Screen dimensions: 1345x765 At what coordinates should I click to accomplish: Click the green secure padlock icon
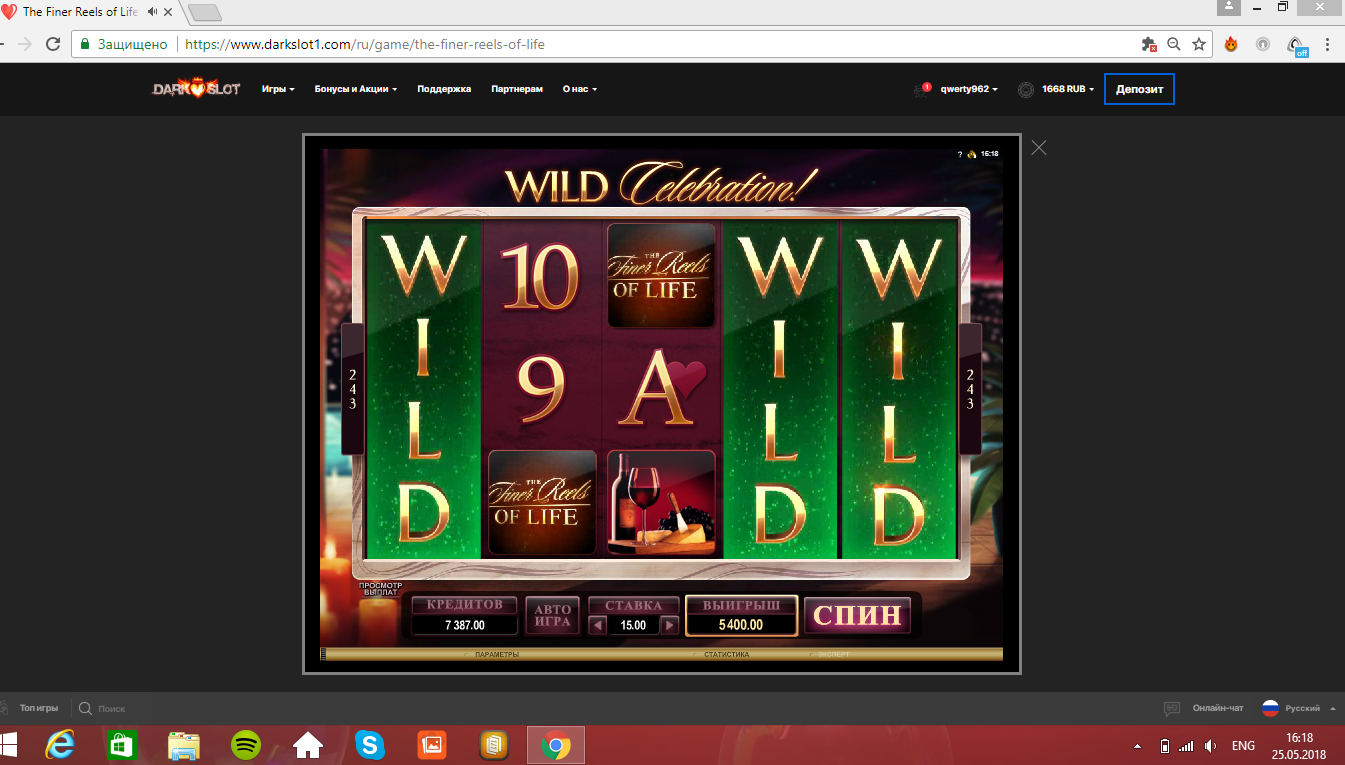(85, 44)
